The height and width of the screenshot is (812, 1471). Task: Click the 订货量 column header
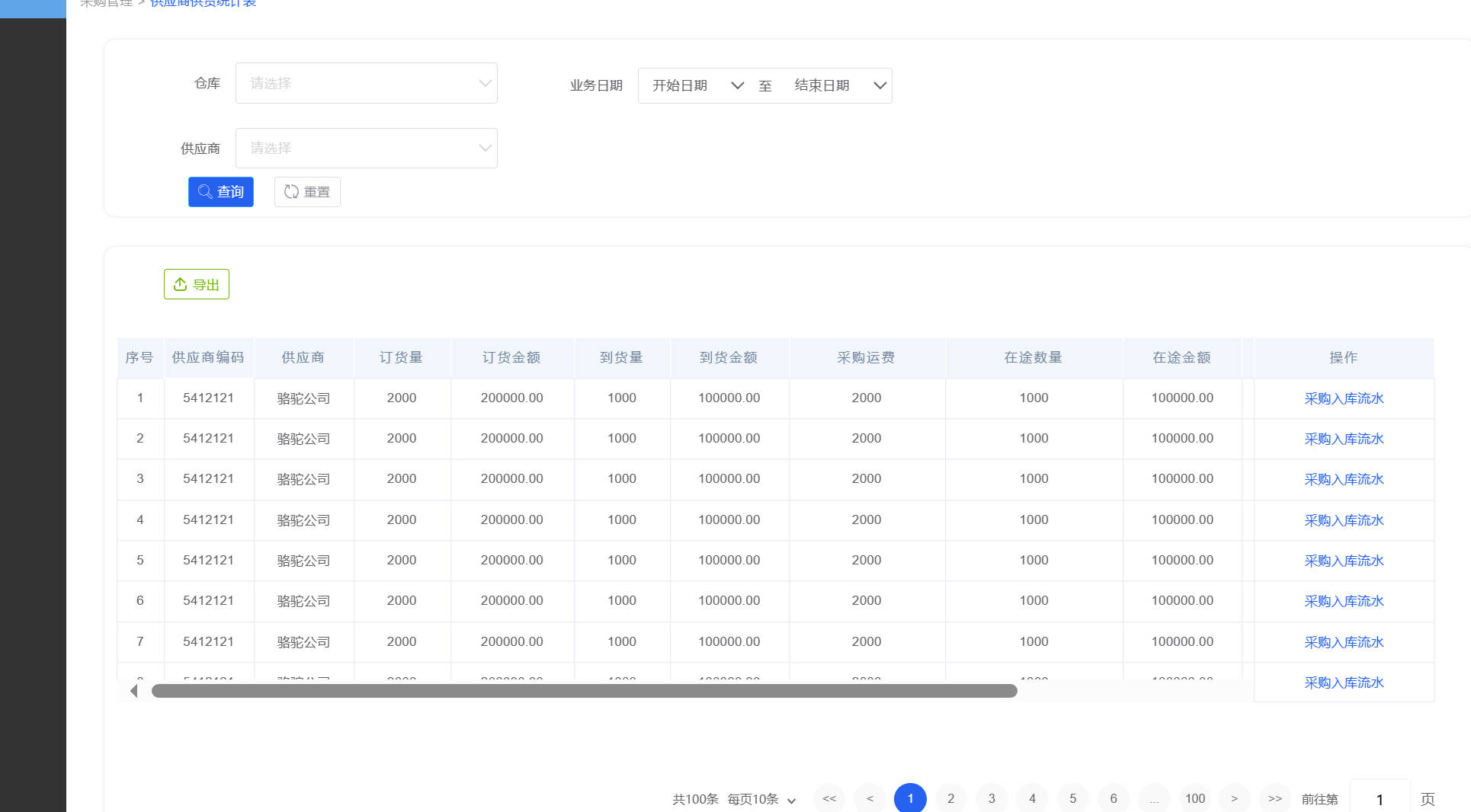point(402,357)
